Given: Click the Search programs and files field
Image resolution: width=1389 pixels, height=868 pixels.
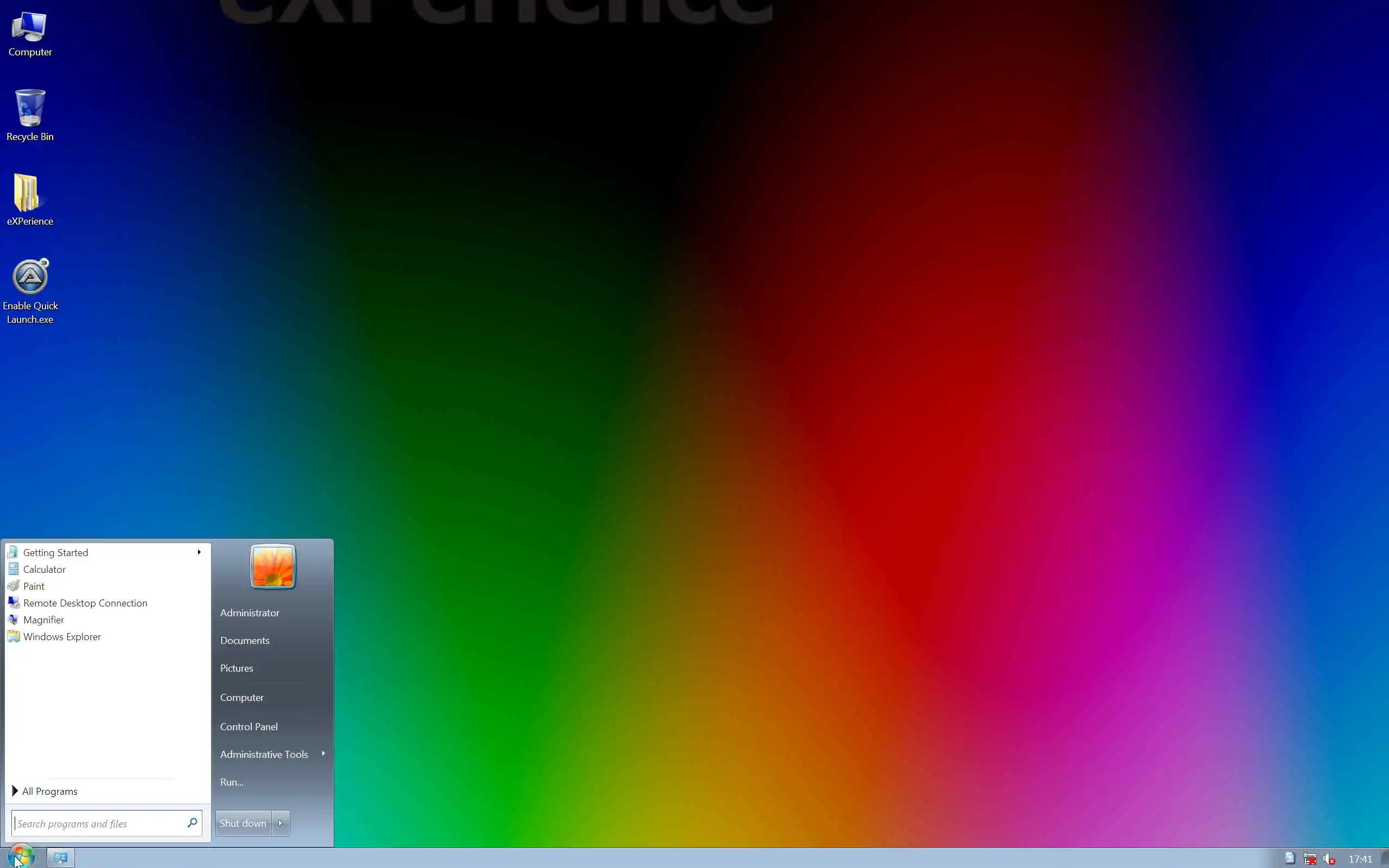Looking at the screenshot, I should 98,824.
